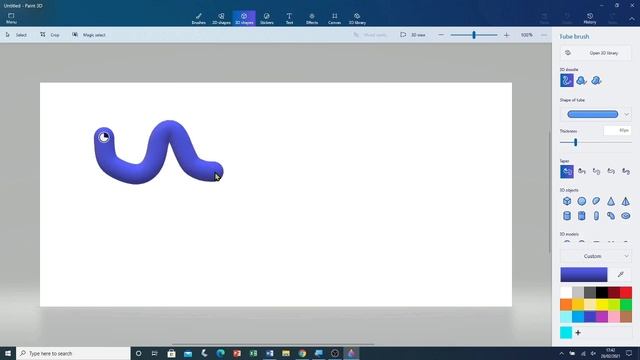Select the 3D shapes tab
The image size is (640, 360).
(x=244, y=18)
